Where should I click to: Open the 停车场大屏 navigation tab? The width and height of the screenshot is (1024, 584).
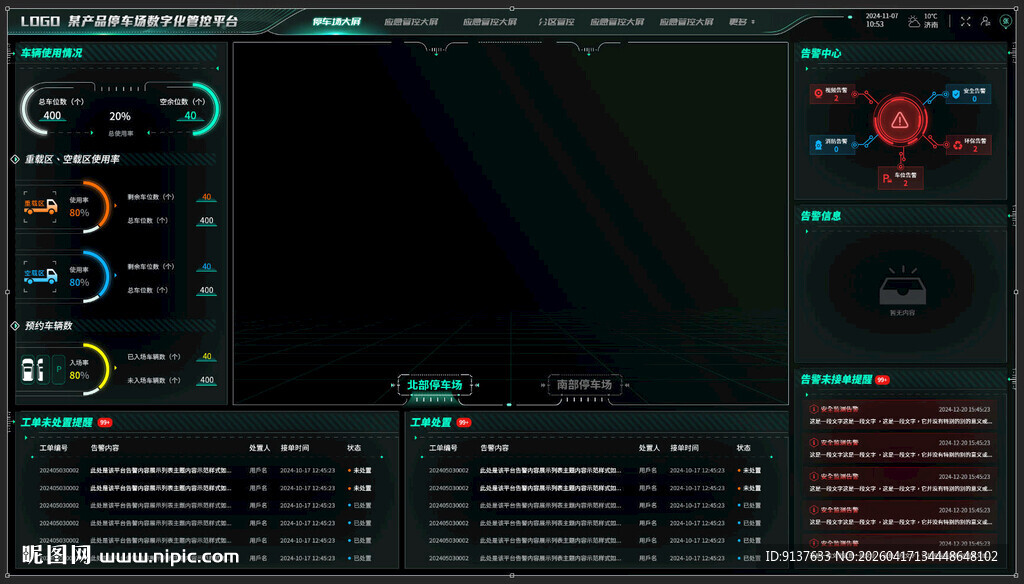tap(336, 21)
